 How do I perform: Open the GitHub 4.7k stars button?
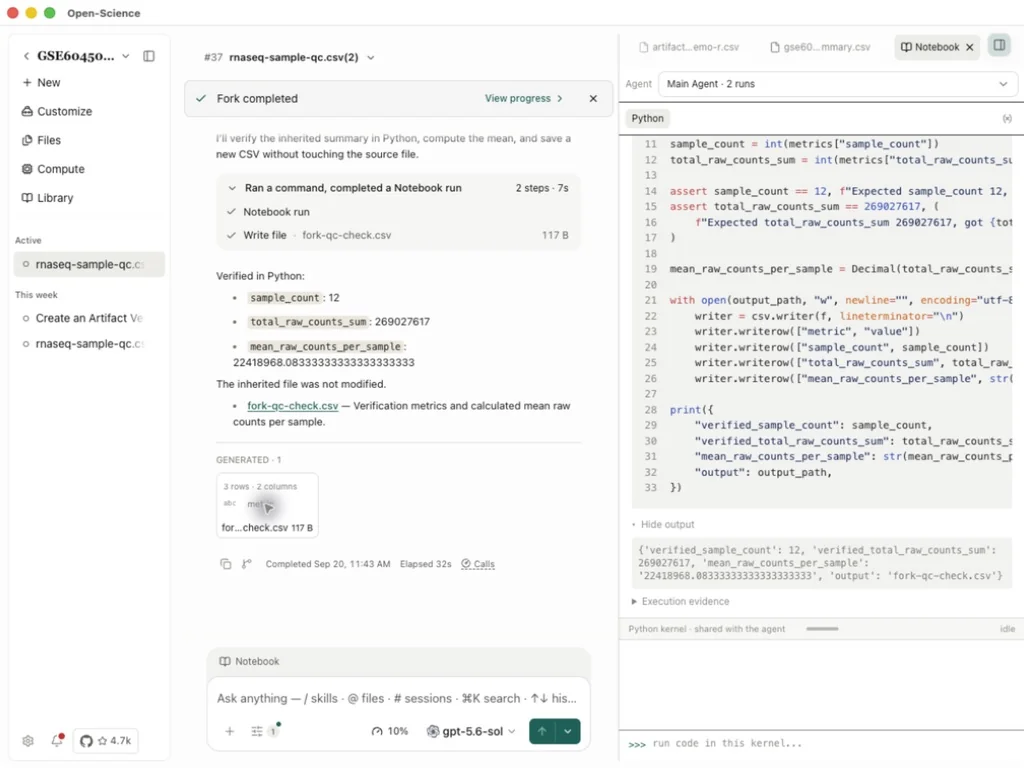(105, 741)
